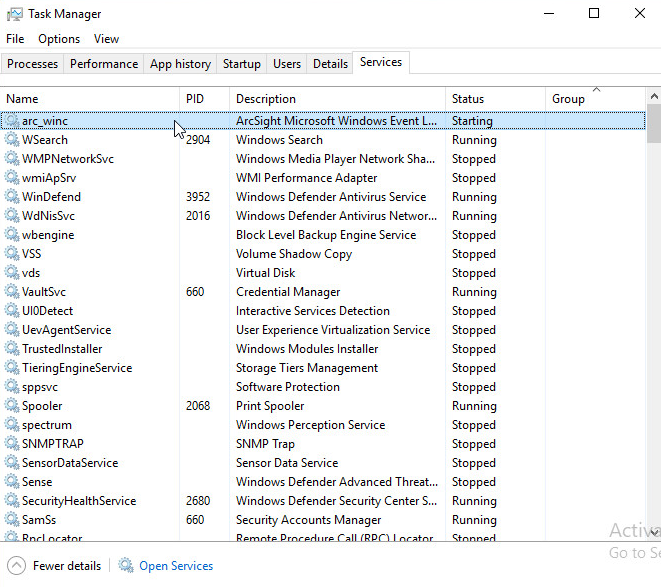The width and height of the screenshot is (661, 587).
Task: Sort services by Status column header
Action: (468, 99)
